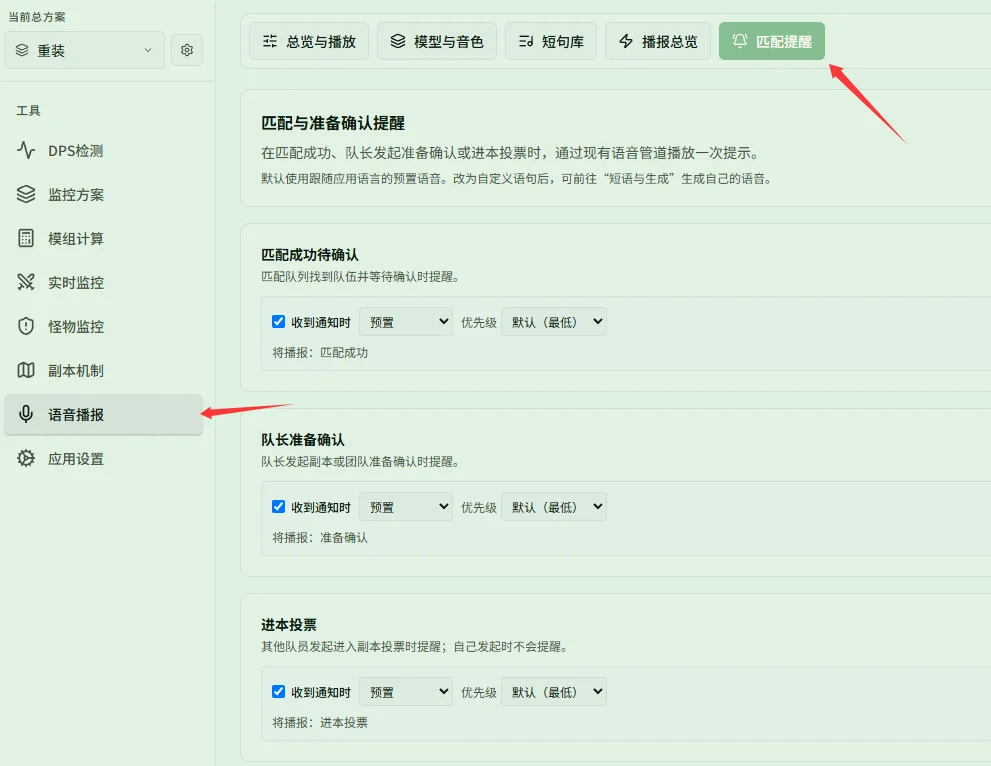Image resolution: width=991 pixels, height=766 pixels.
Task: Click the 匹配成功待确认 section title
Action: (310, 255)
